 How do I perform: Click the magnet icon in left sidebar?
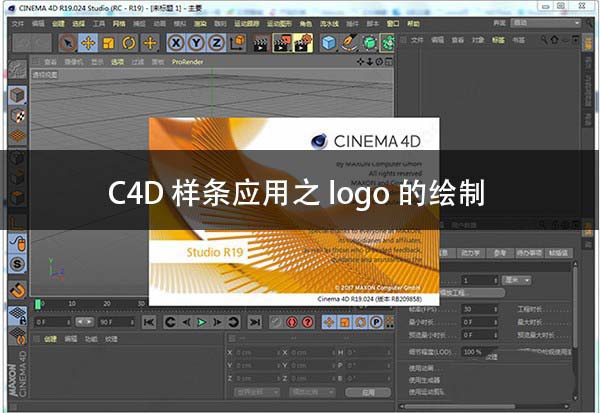[x=18, y=290]
